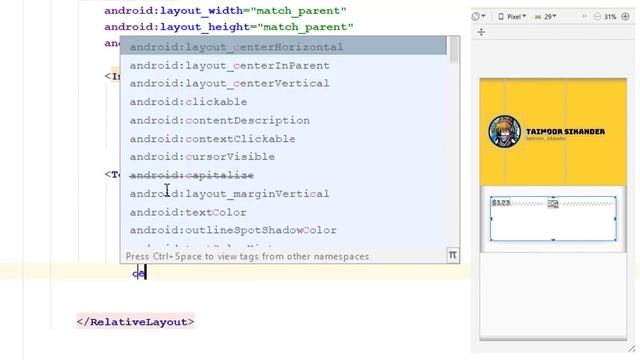Click the pi icon in the autocomplete popup

coord(453,256)
